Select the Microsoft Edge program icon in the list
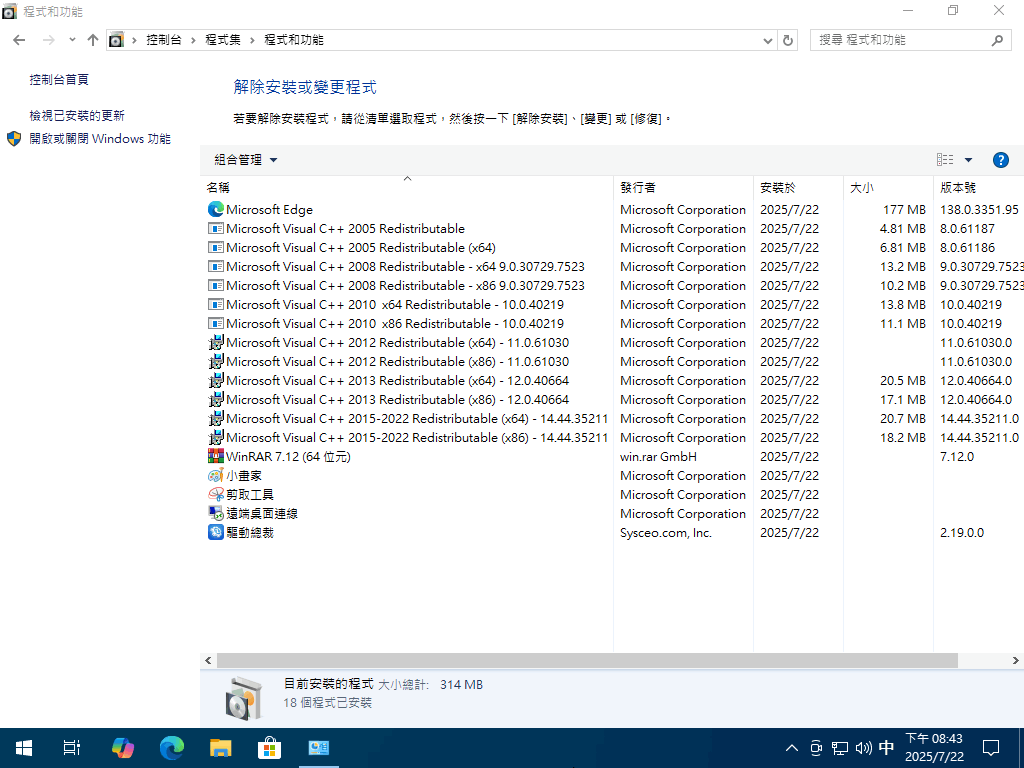Image resolution: width=1024 pixels, height=768 pixels. (x=216, y=209)
